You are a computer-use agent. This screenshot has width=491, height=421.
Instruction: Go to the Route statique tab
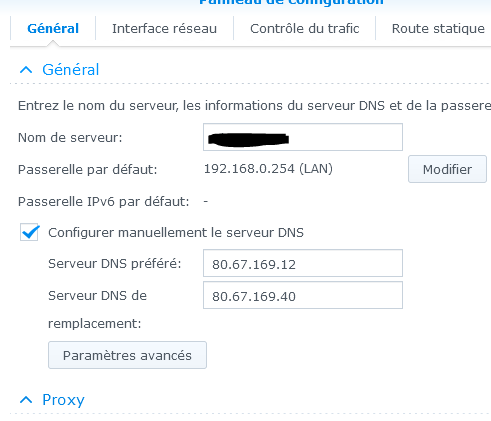(x=438, y=29)
